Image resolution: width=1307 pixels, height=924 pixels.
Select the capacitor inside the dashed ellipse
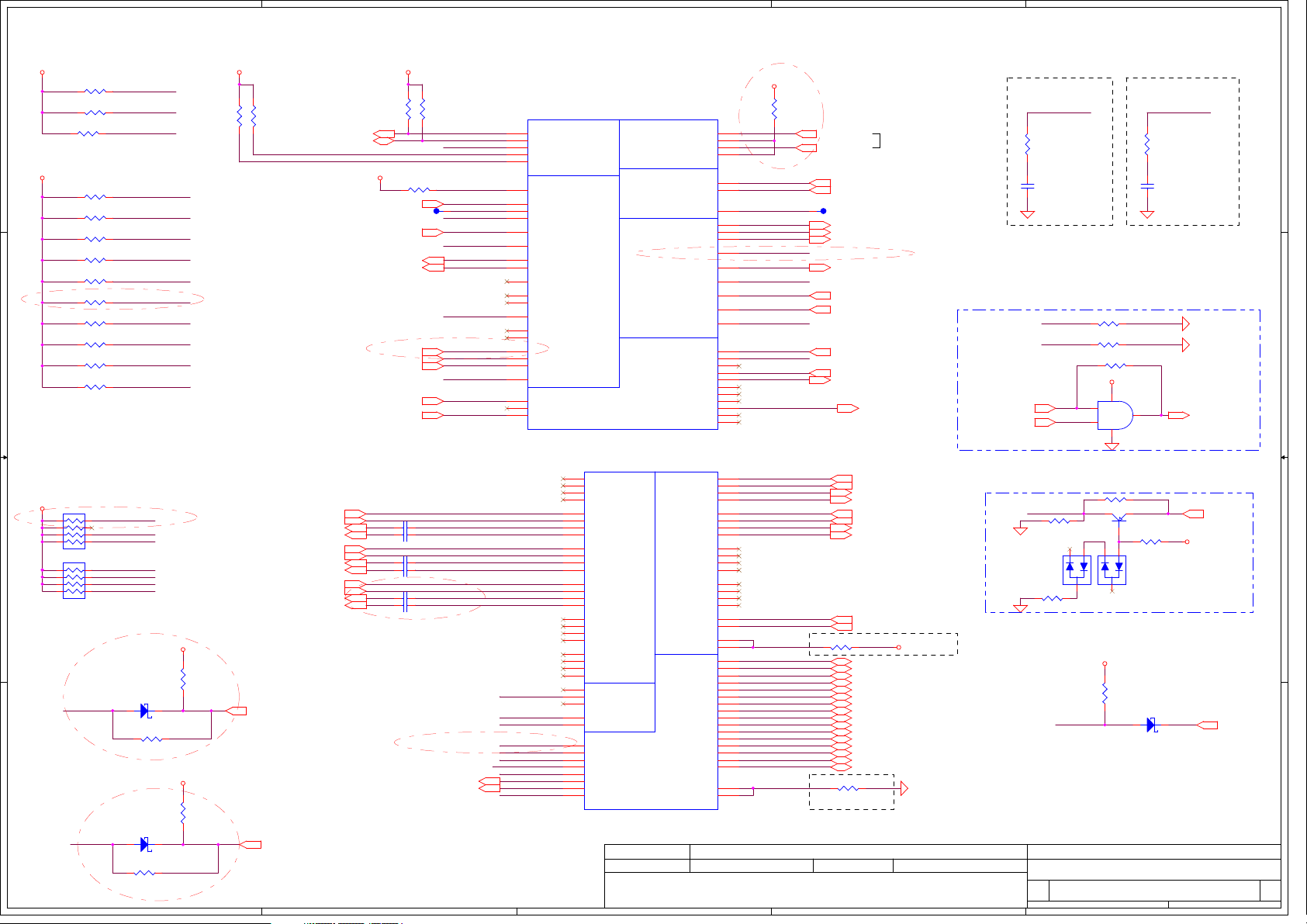405,601
